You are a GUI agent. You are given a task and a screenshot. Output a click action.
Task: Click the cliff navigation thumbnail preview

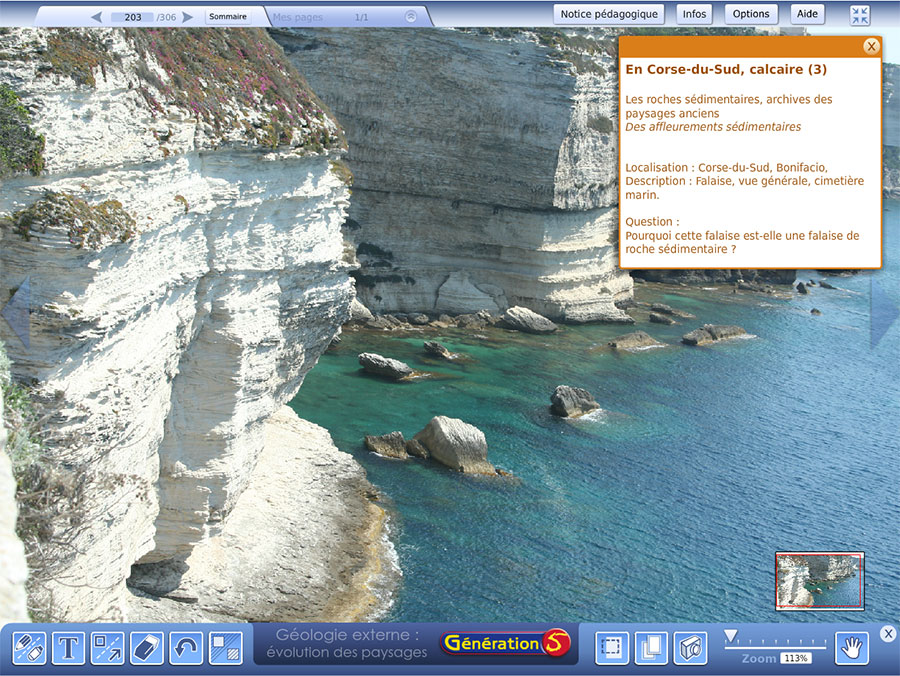point(819,581)
